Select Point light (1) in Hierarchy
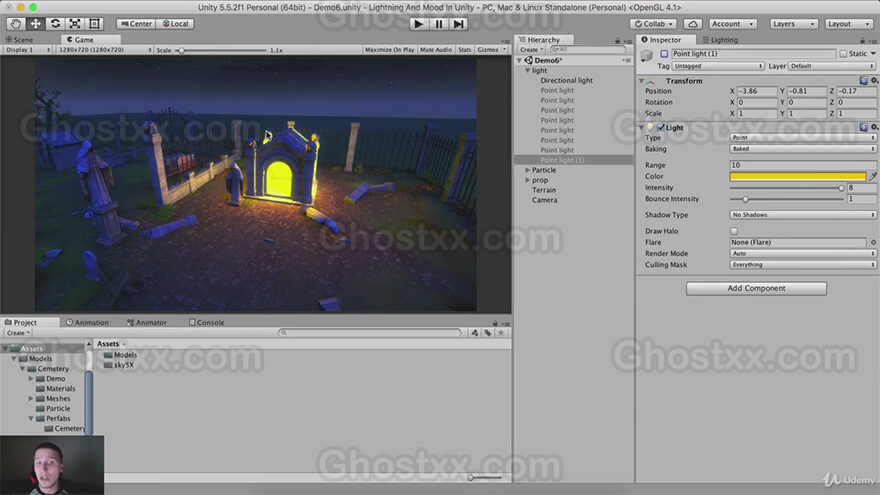This screenshot has height=495, width=880. (562, 160)
